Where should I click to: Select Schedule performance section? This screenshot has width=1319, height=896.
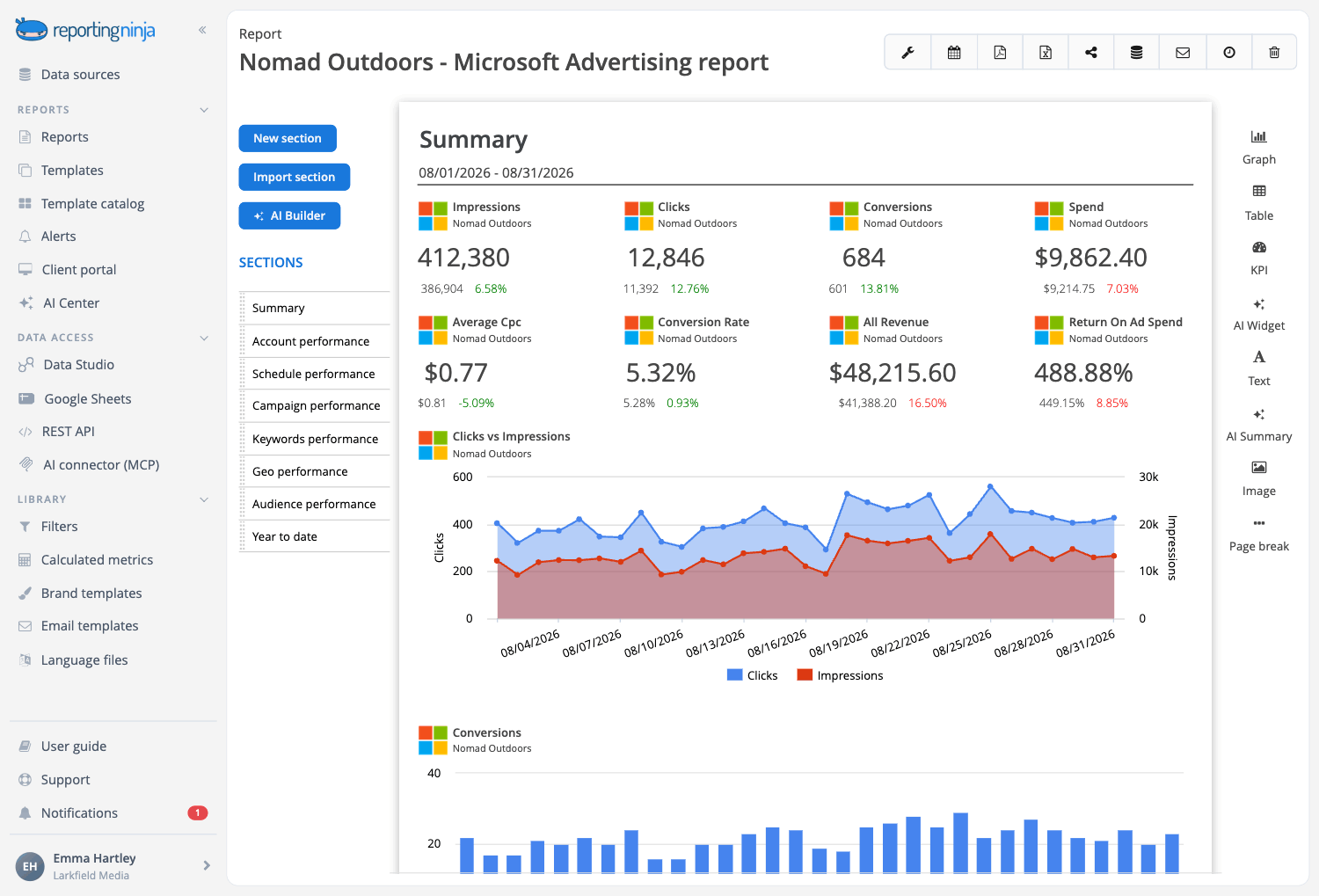click(x=315, y=374)
